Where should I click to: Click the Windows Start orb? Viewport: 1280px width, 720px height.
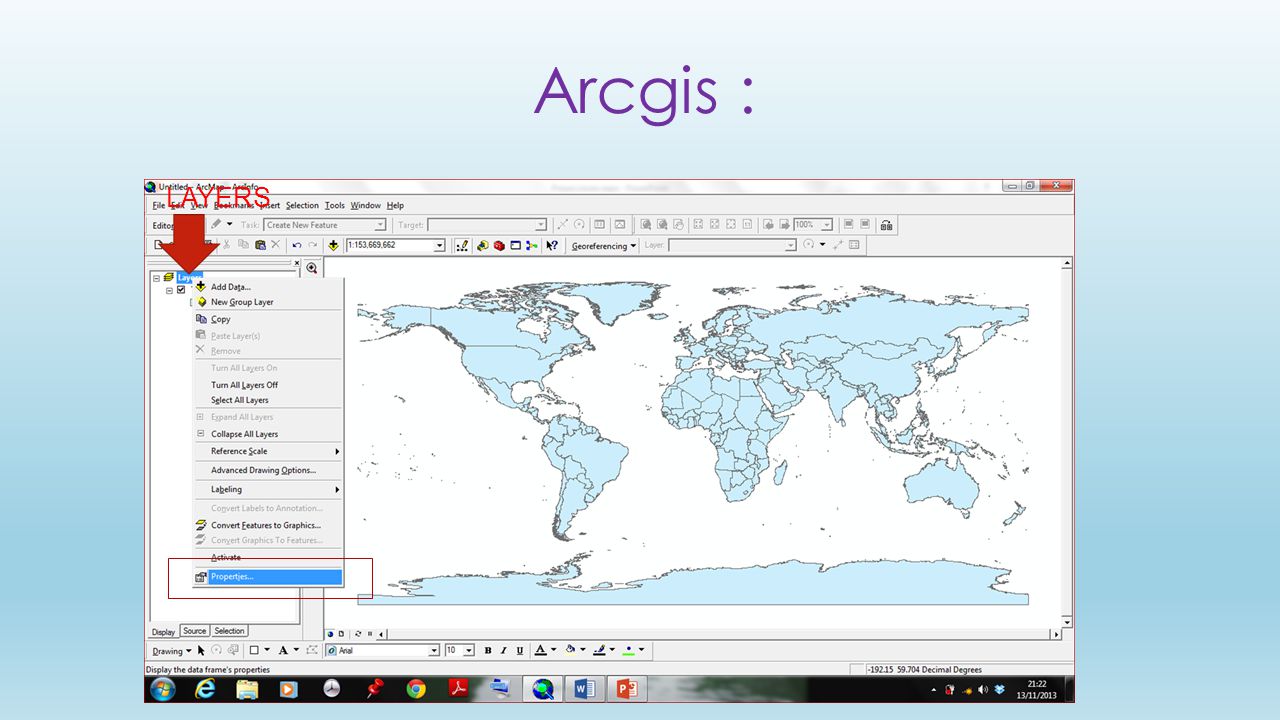point(163,688)
